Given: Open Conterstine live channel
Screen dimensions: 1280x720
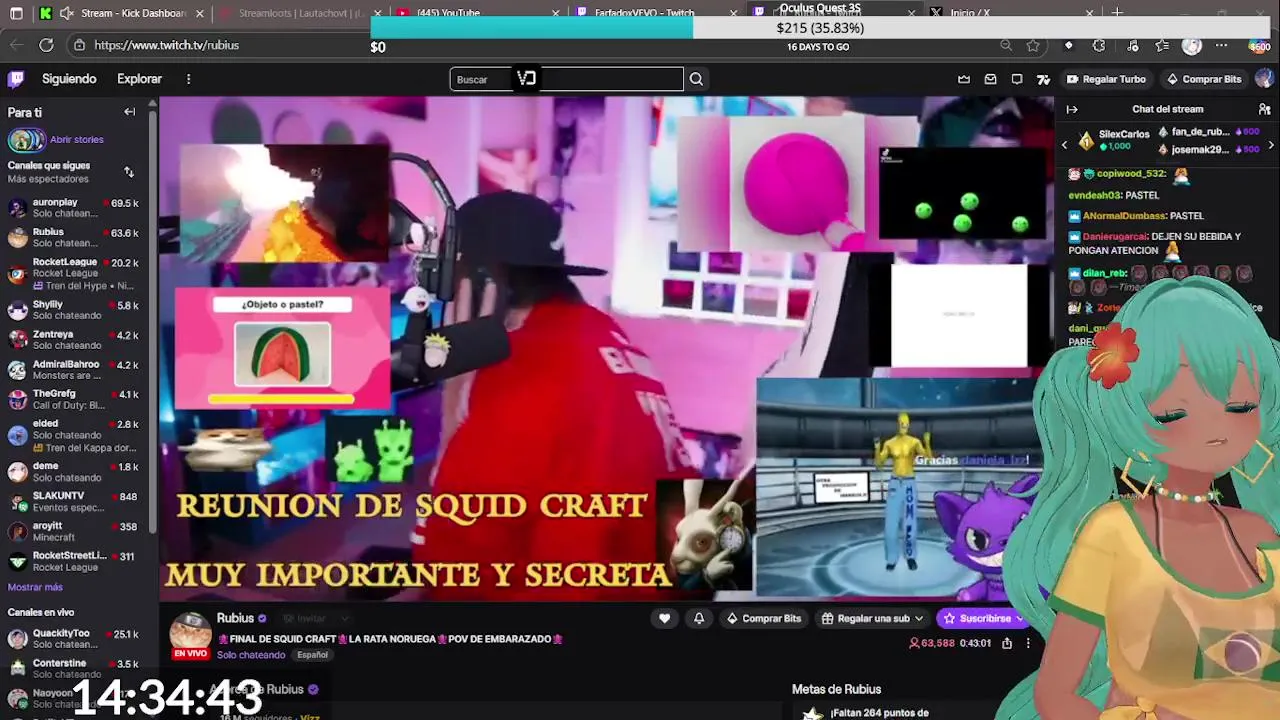Looking at the screenshot, I should tap(73, 669).
